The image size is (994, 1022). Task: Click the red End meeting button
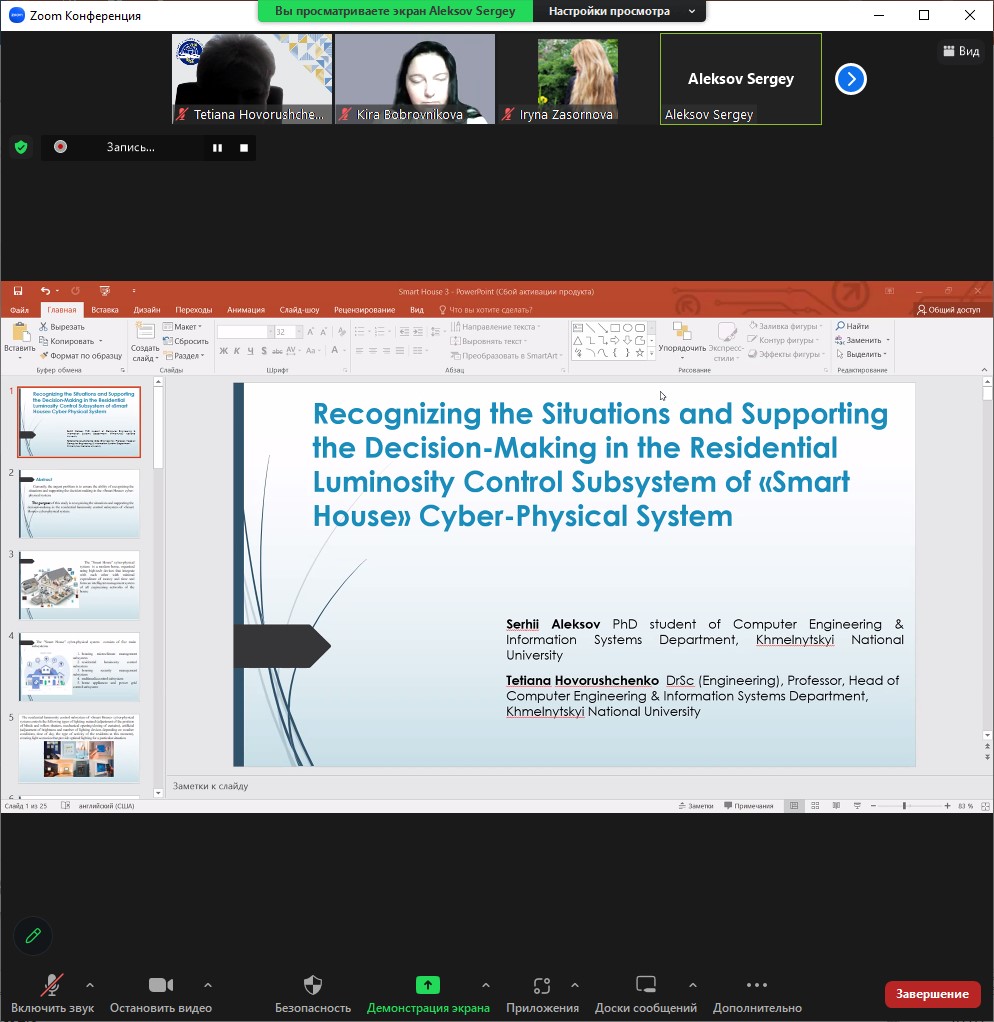point(932,993)
